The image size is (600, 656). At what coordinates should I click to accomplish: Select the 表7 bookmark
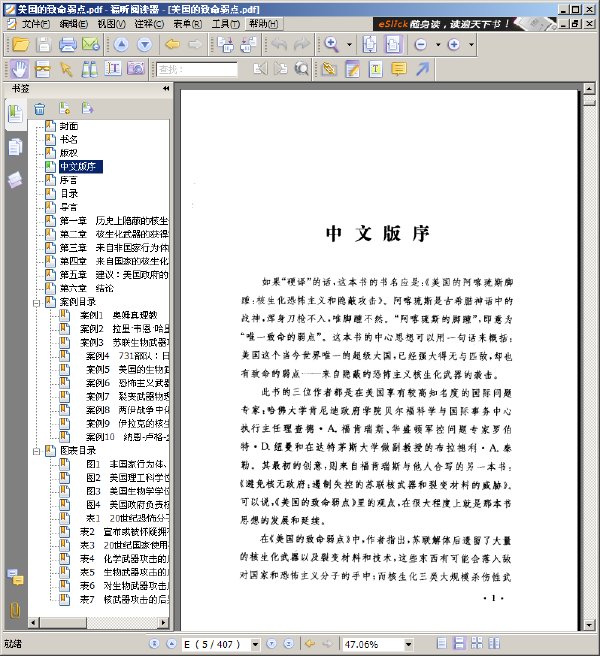pos(124,600)
